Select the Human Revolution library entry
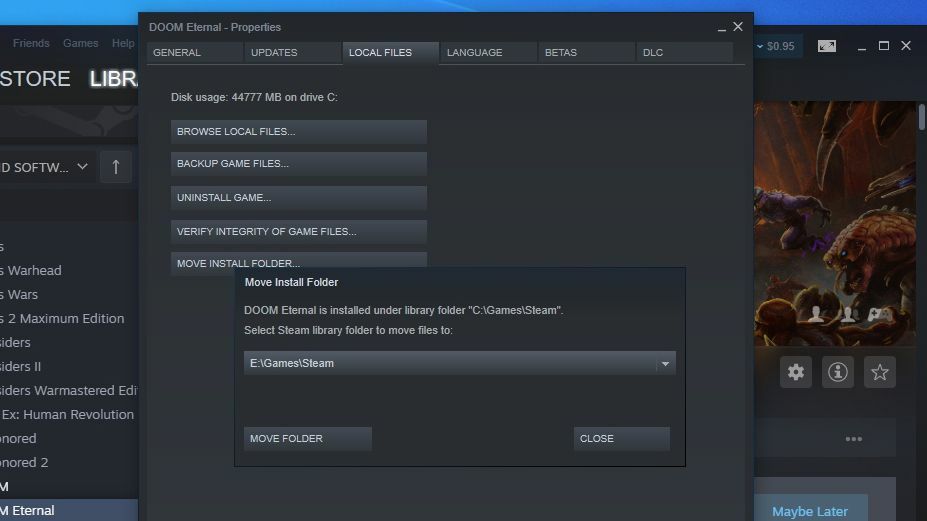This screenshot has width=927, height=521. (x=67, y=415)
